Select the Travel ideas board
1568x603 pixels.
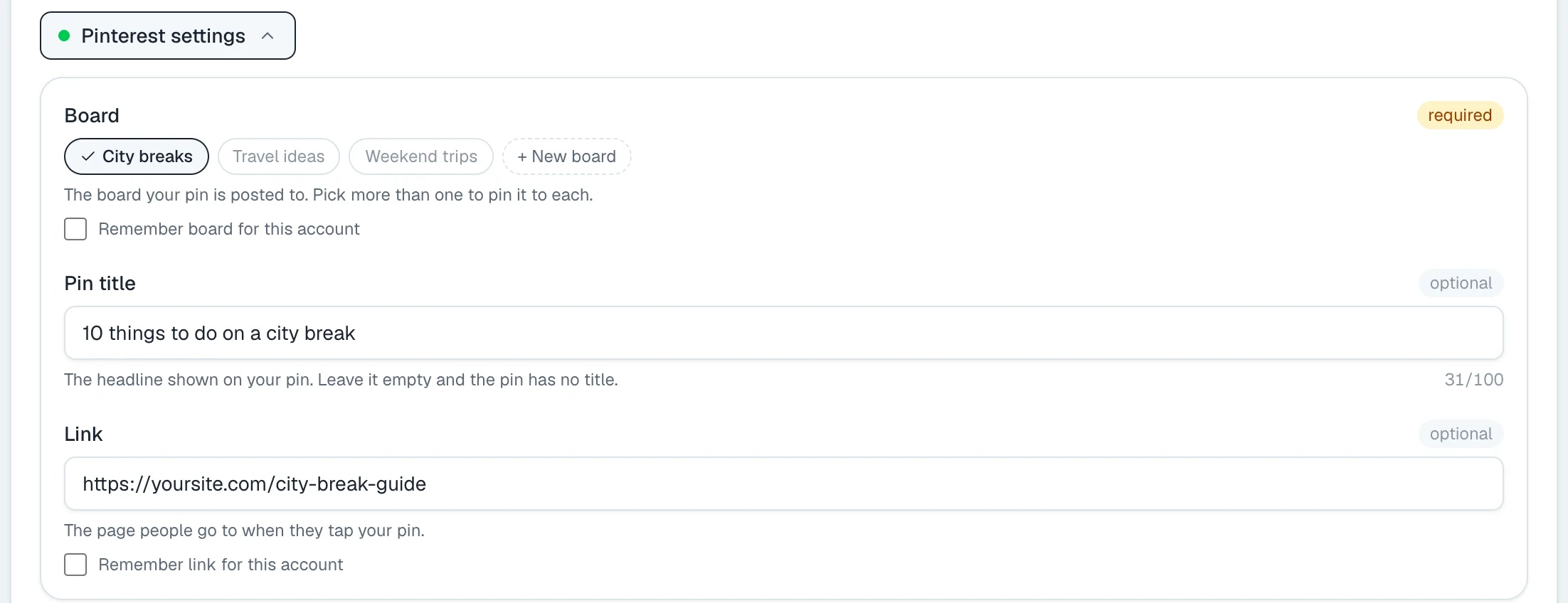click(278, 156)
